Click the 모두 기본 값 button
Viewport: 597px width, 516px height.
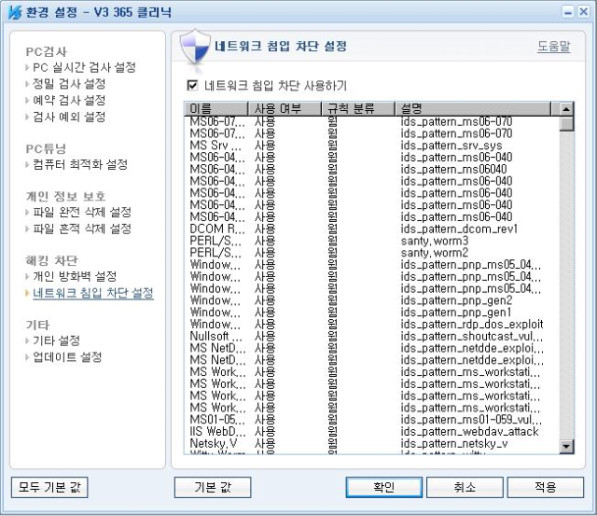point(49,487)
